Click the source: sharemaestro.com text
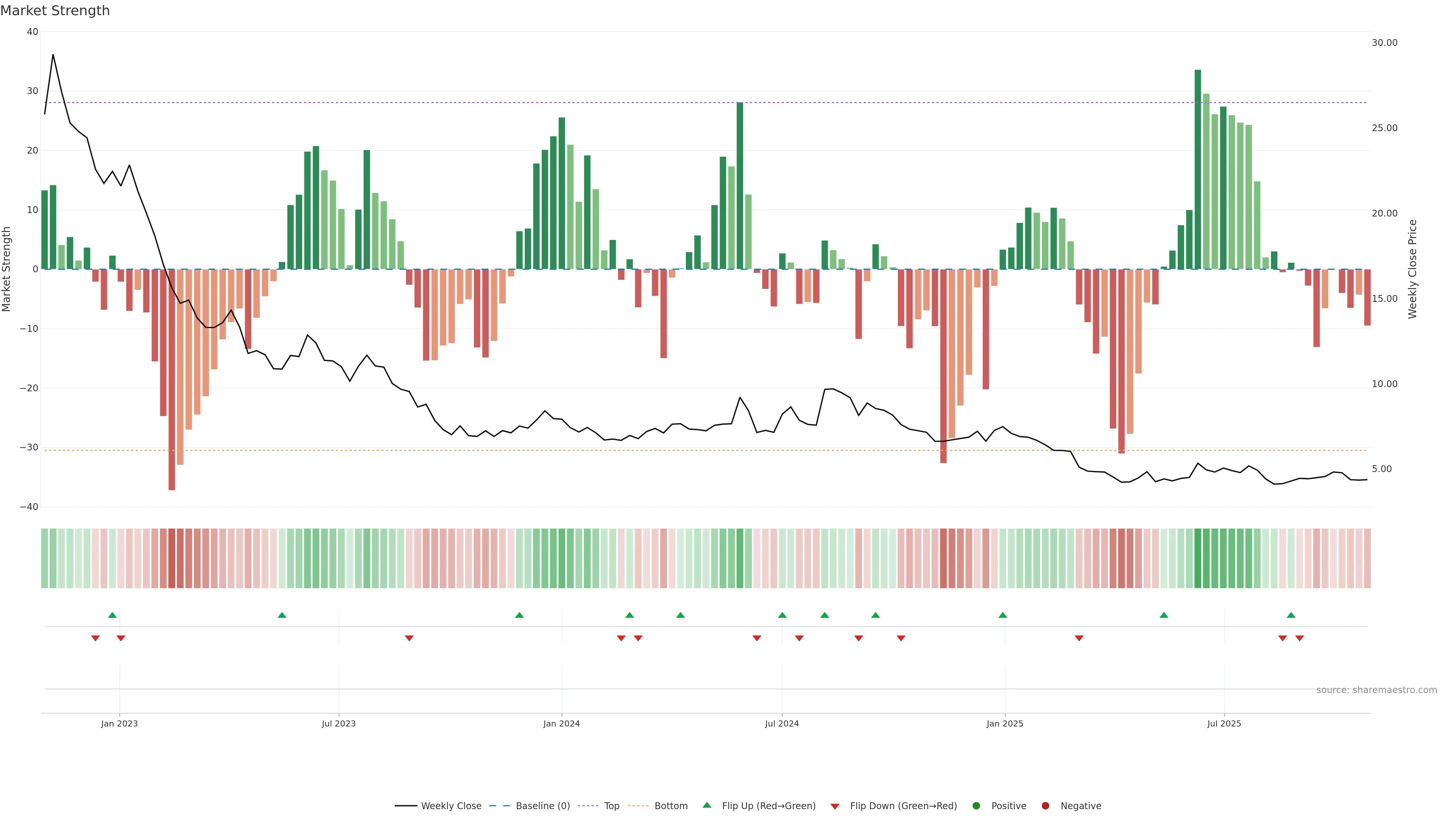Screen dimensions: 1456x819 (x=1376, y=690)
